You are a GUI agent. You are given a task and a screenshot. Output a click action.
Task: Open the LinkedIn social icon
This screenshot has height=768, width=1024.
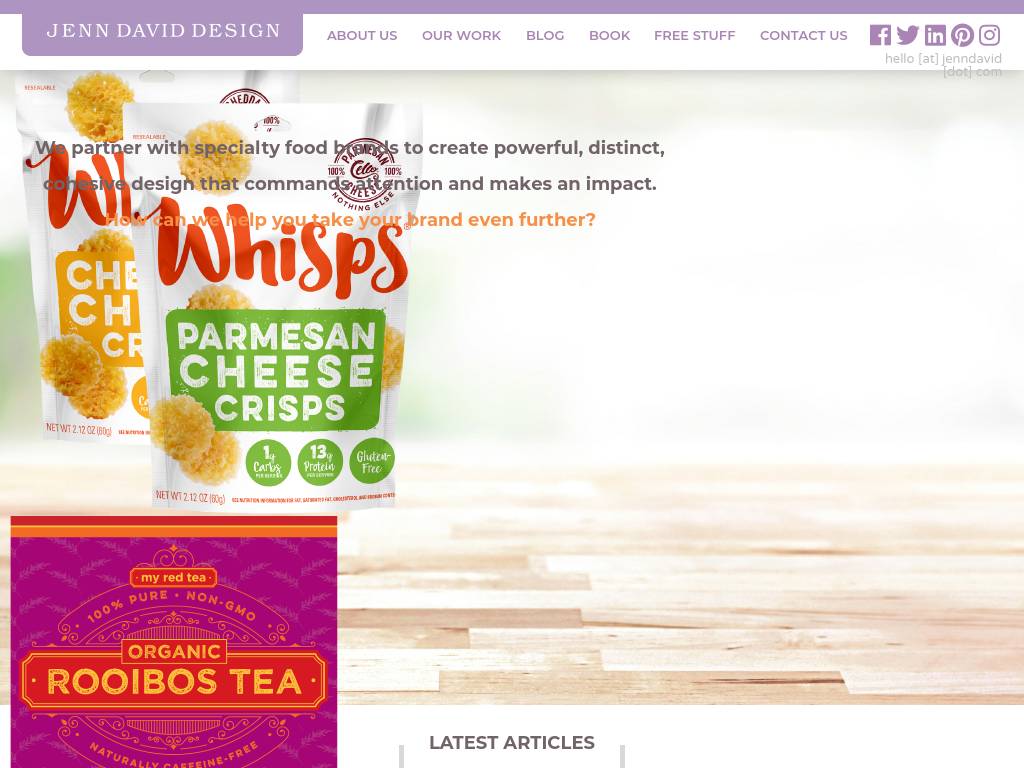[x=935, y=35]
